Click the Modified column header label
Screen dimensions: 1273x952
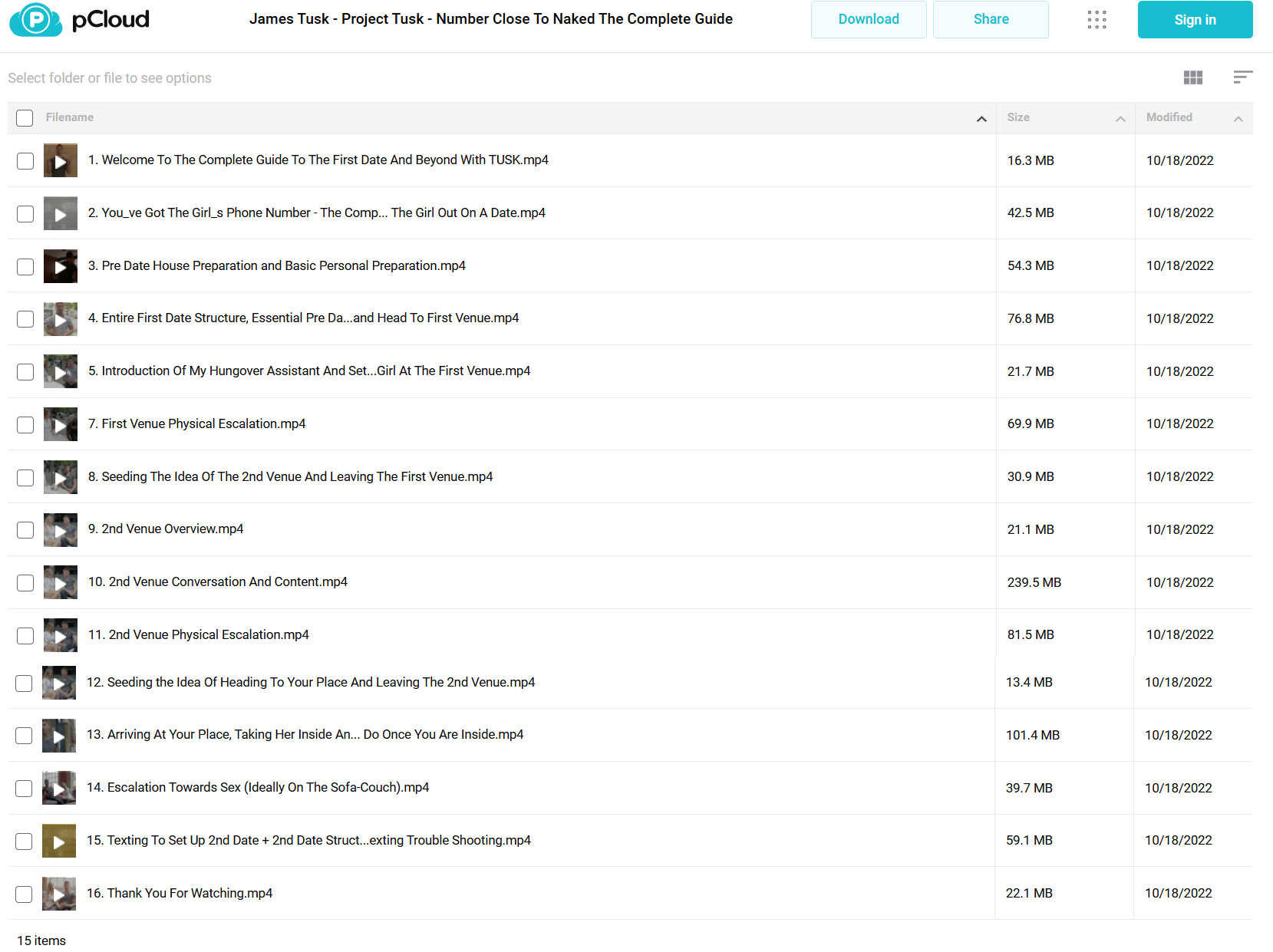[1169, 117]
